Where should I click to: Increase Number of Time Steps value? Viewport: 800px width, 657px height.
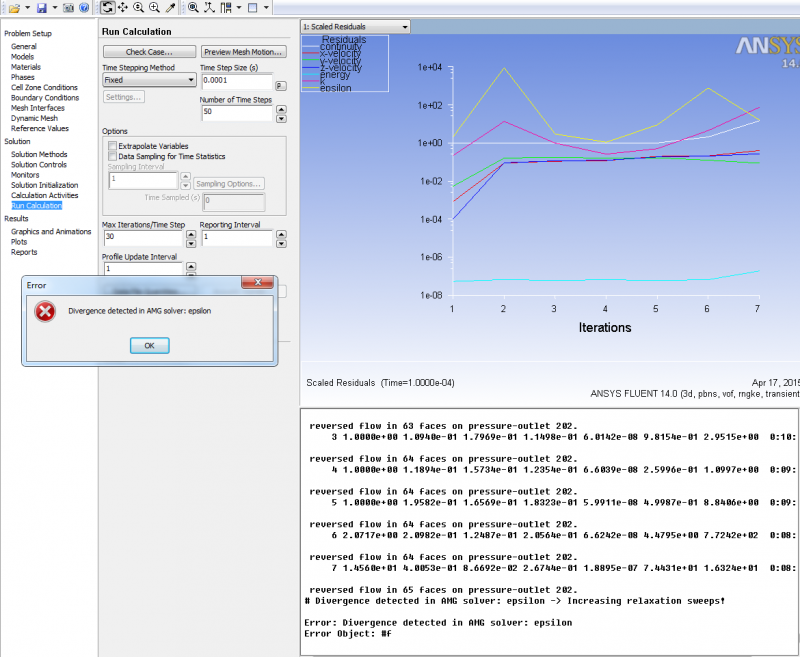pos(280,108)
